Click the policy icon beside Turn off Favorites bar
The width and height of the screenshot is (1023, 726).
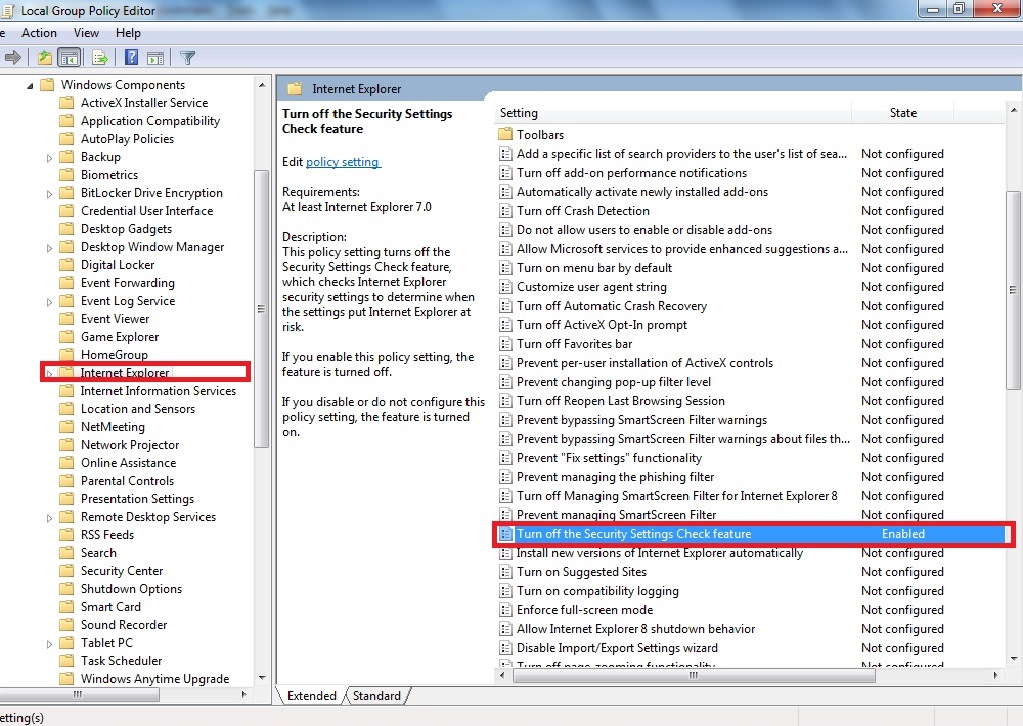(505, 344)
